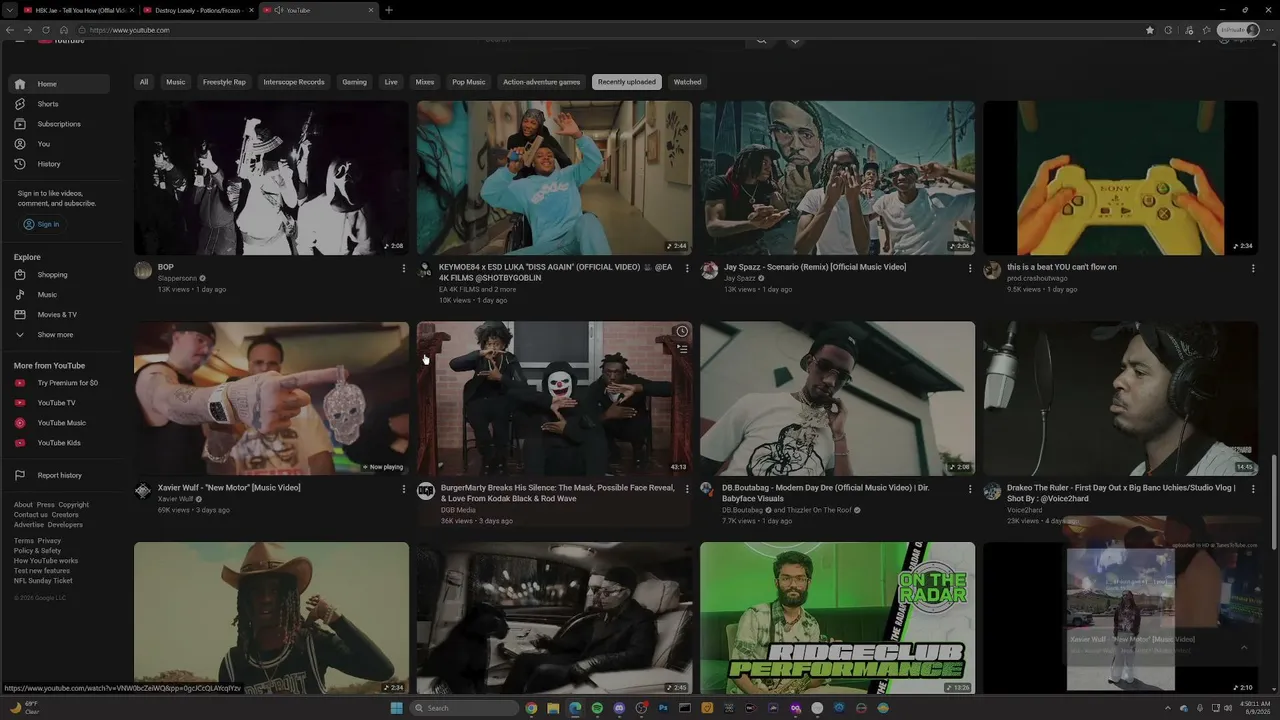Open Google Chrome from the taskbar
Image resolution: width=1280 pixels, height=720 pixels.
click(531, 708)
